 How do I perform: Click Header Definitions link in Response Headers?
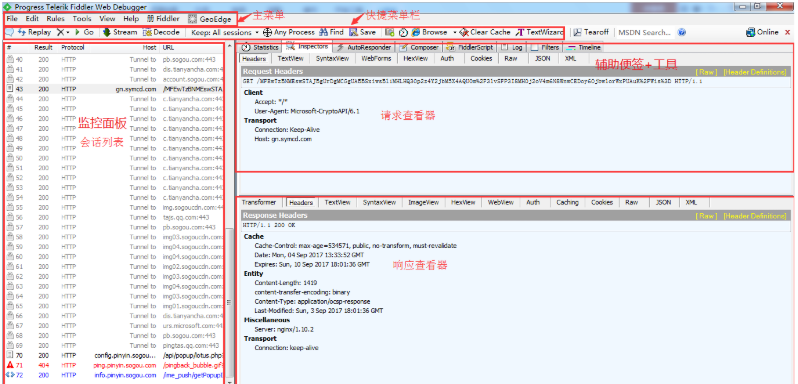click(x=755, y=216)
